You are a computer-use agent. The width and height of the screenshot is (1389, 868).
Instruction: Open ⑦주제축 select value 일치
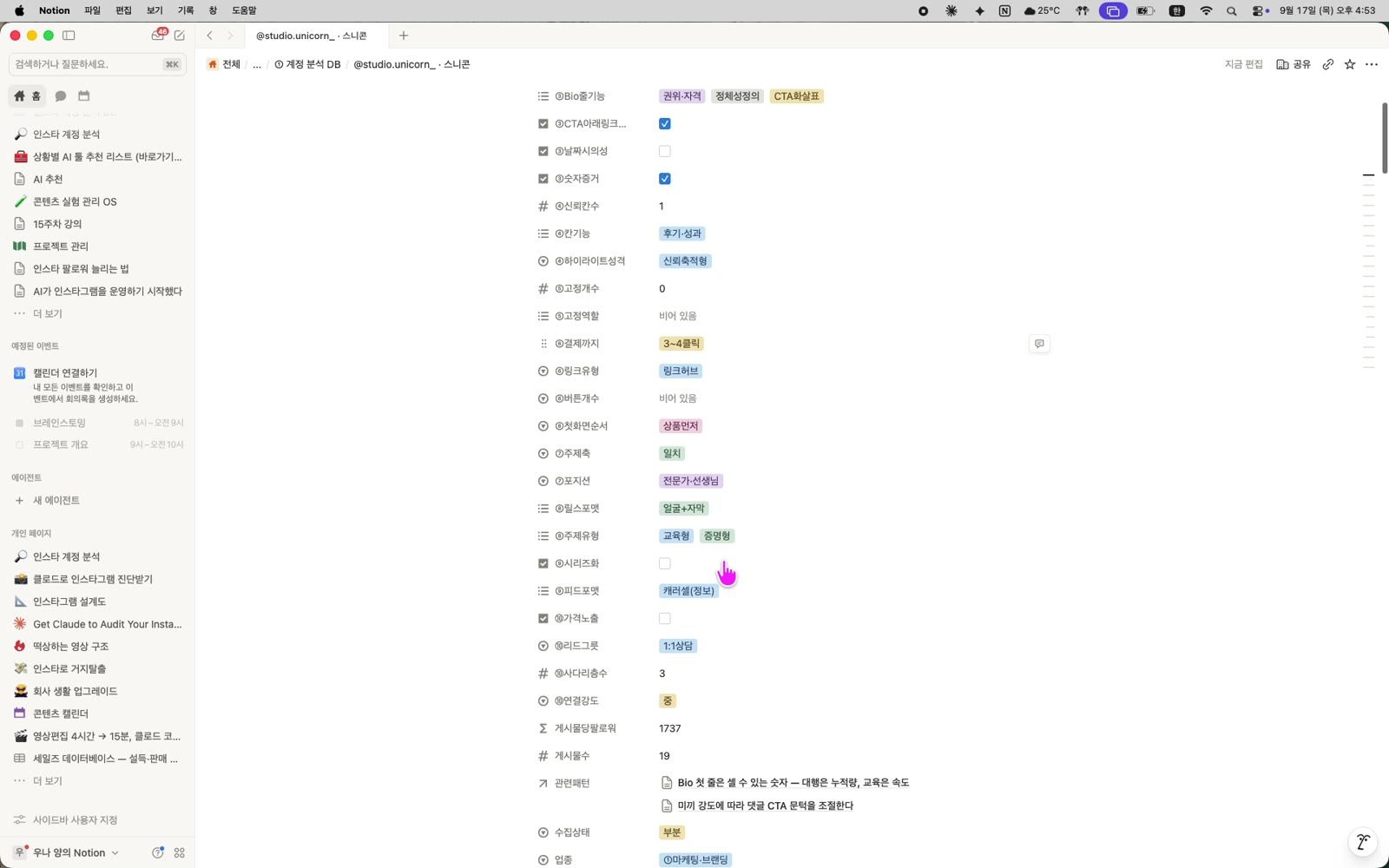(x=672, y=453)
